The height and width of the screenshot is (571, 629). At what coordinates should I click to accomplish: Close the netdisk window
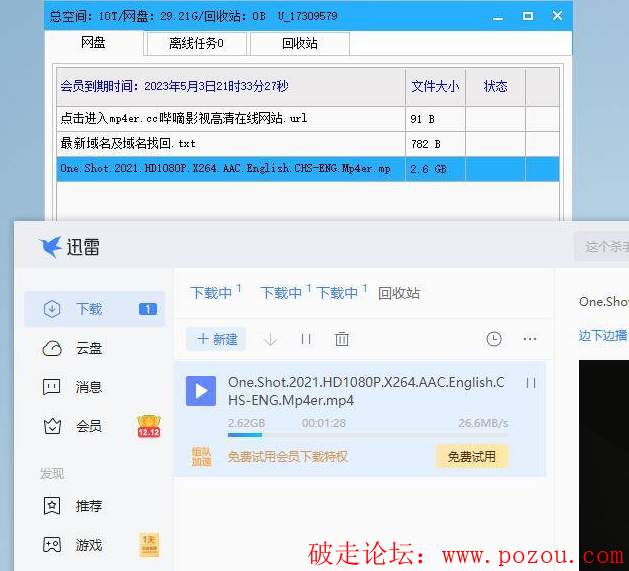click(557, 16)
